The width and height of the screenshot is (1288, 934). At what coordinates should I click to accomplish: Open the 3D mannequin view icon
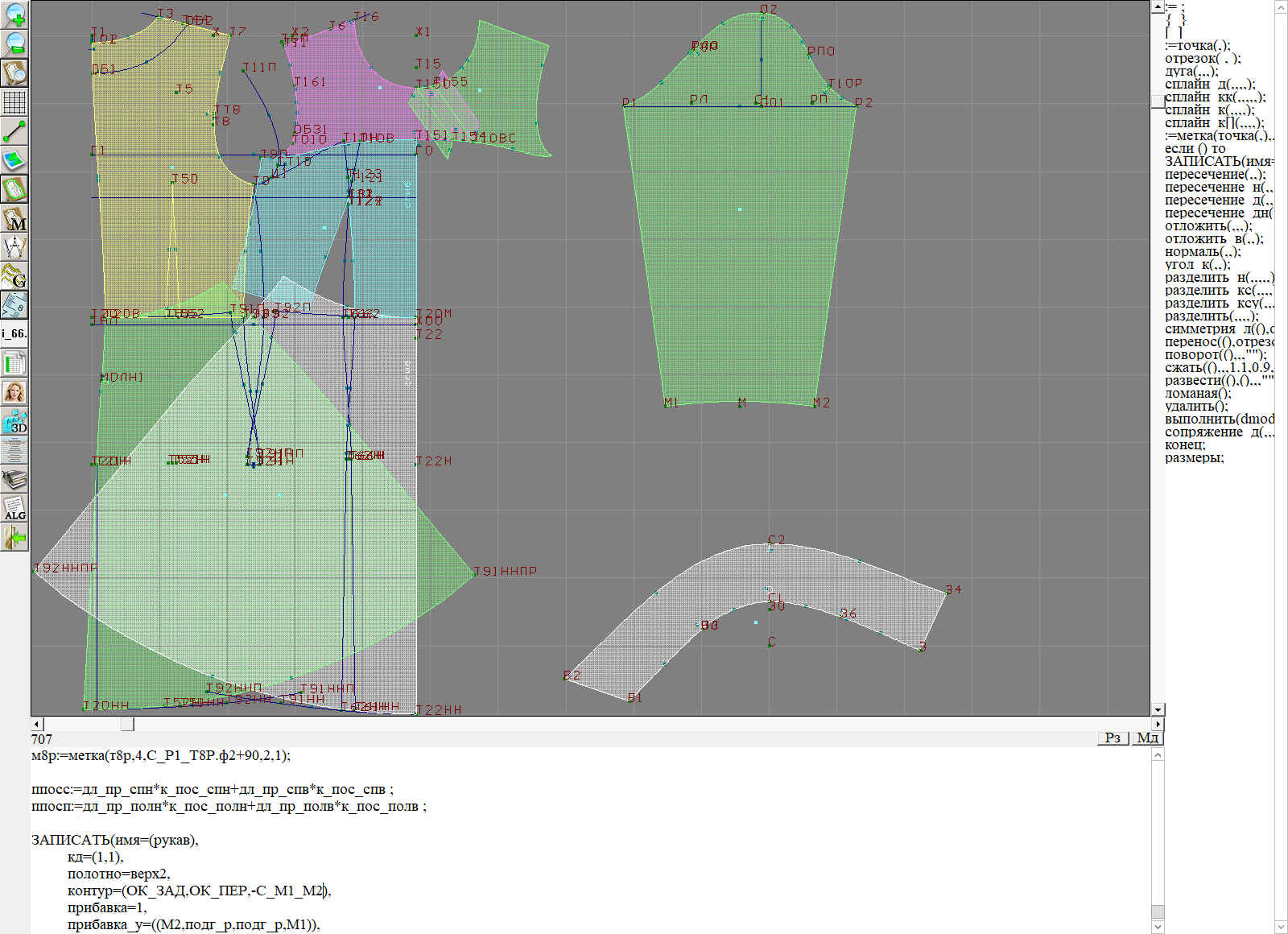14,421
